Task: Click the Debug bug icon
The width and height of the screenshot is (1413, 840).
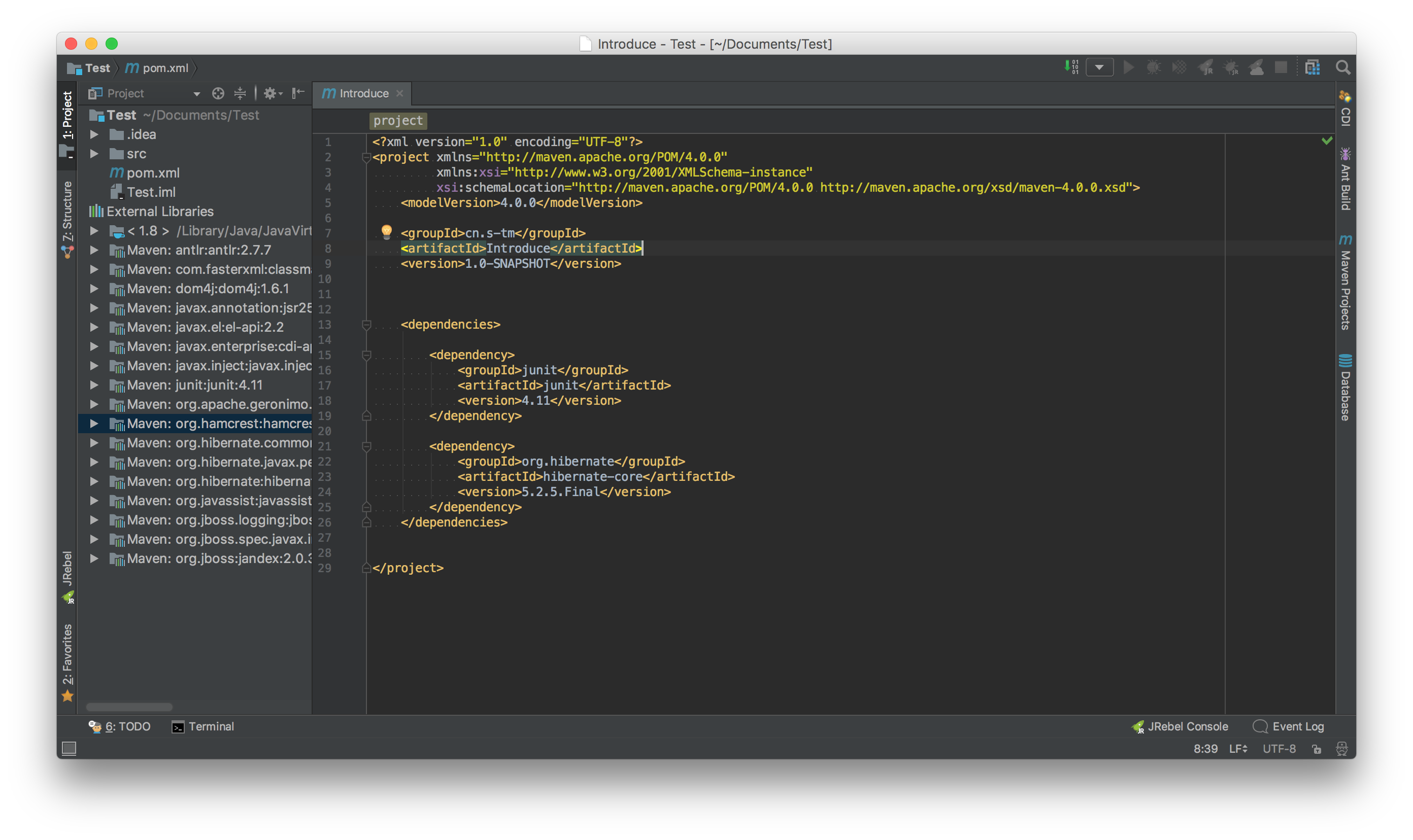Action: [x=1154, y=67]
